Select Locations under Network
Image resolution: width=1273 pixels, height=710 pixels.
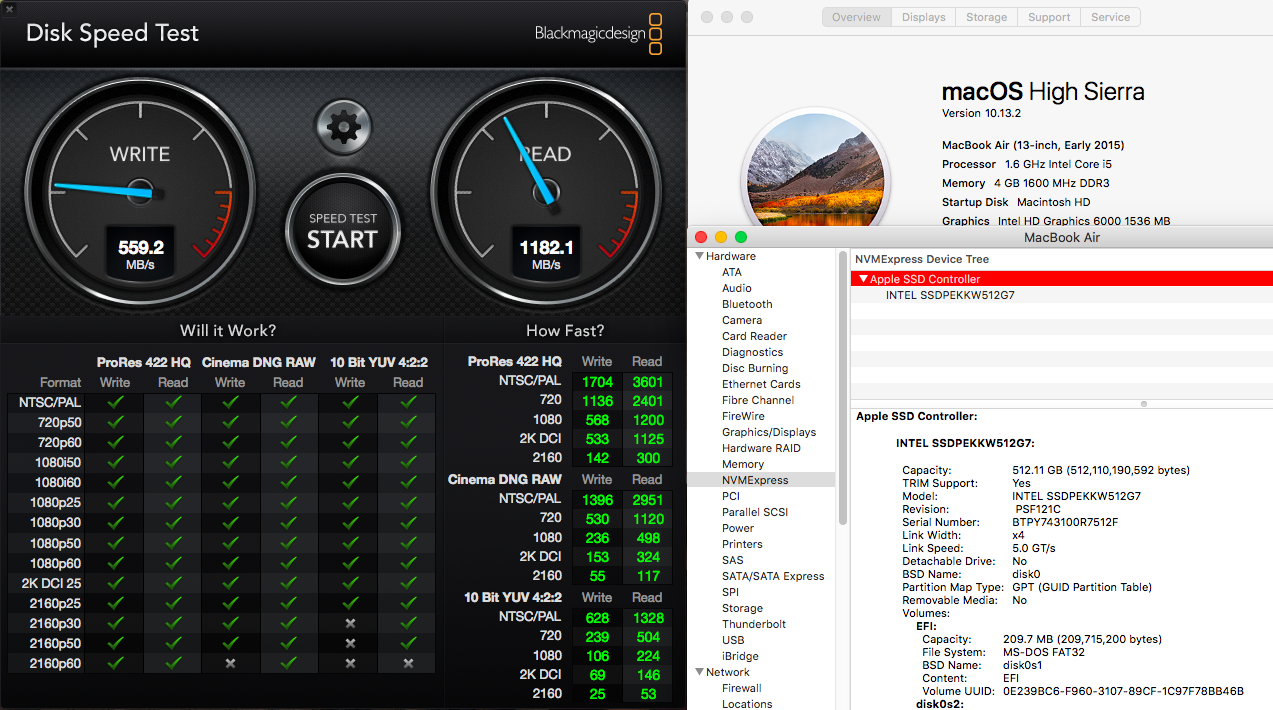747,704
